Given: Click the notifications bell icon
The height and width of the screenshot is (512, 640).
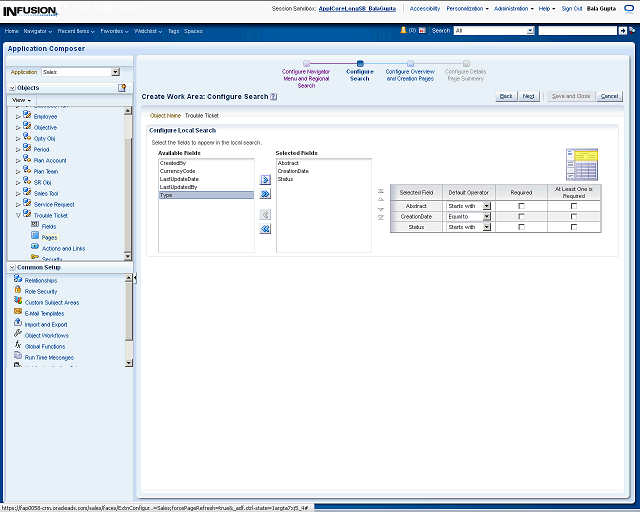Looking at the screenshot, I should 404,31.
